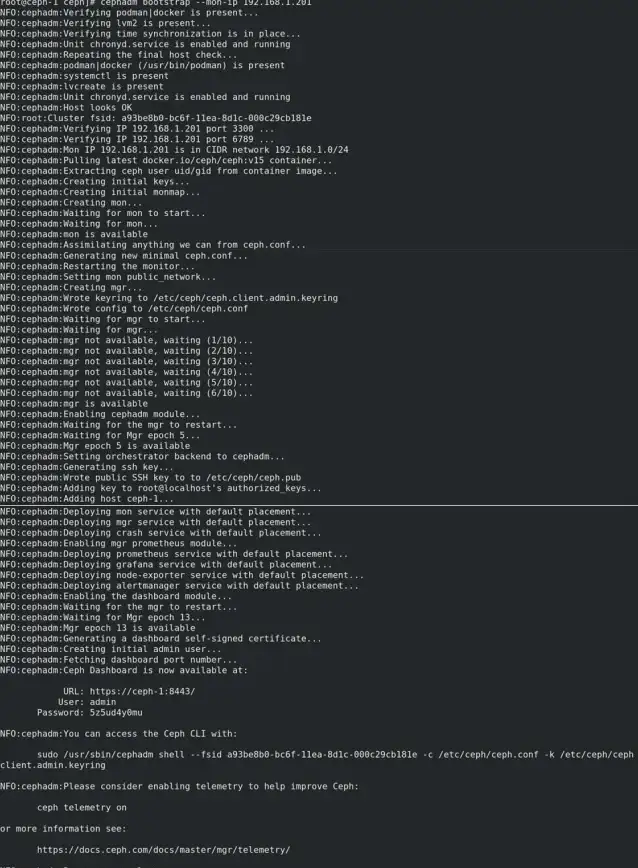Click the 'Verifying IP 192.168.1.201 port 6789' line

coord(137,140)
